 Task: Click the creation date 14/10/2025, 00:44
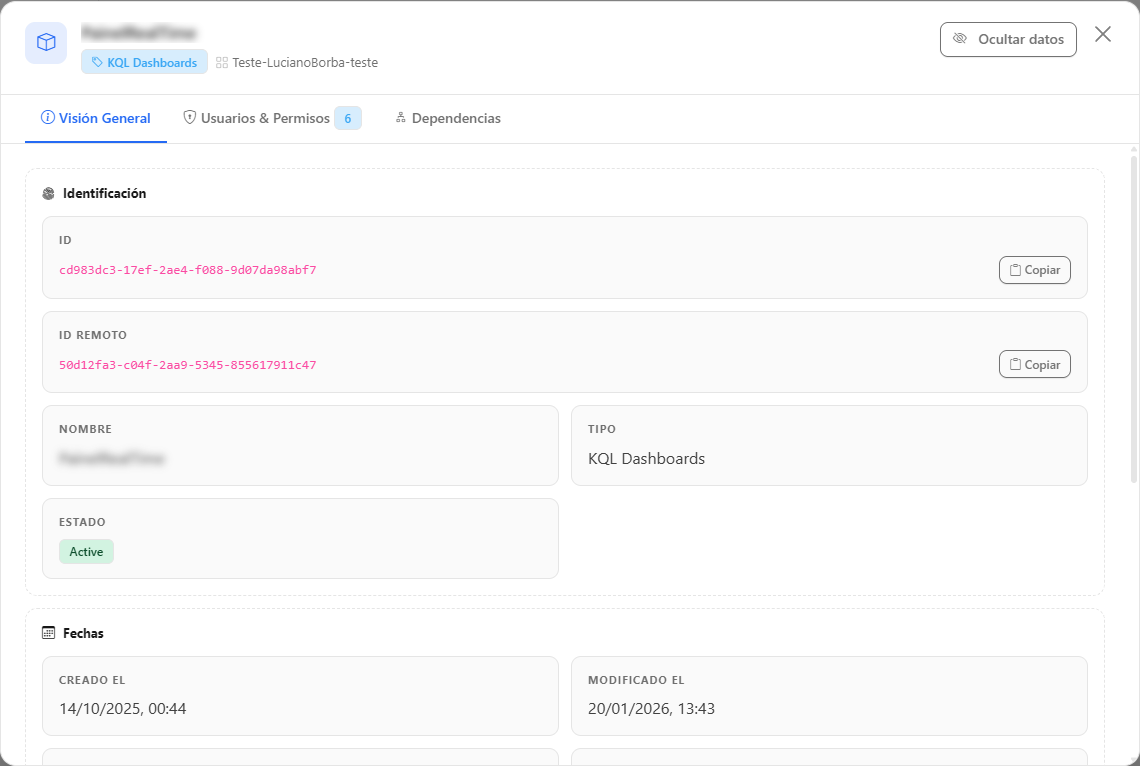(x=122, y=709)
